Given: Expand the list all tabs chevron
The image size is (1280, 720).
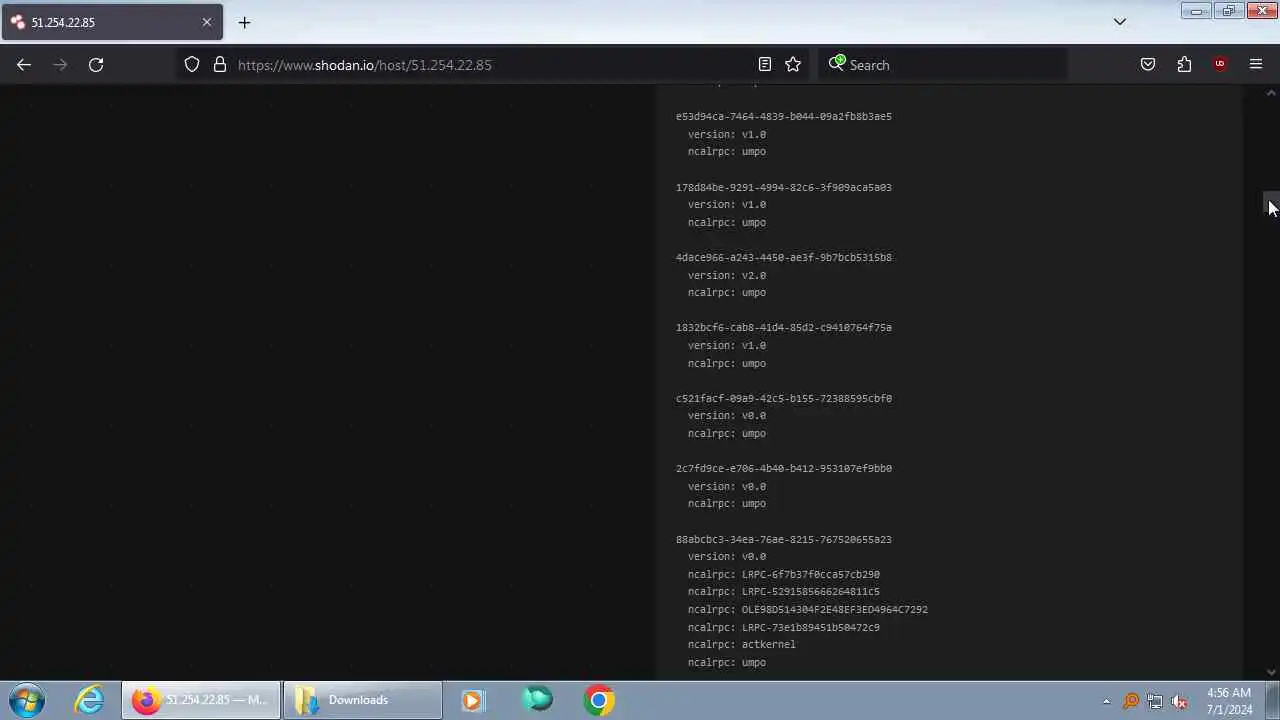Looking at the screenshot, I should pos(1120,22).
